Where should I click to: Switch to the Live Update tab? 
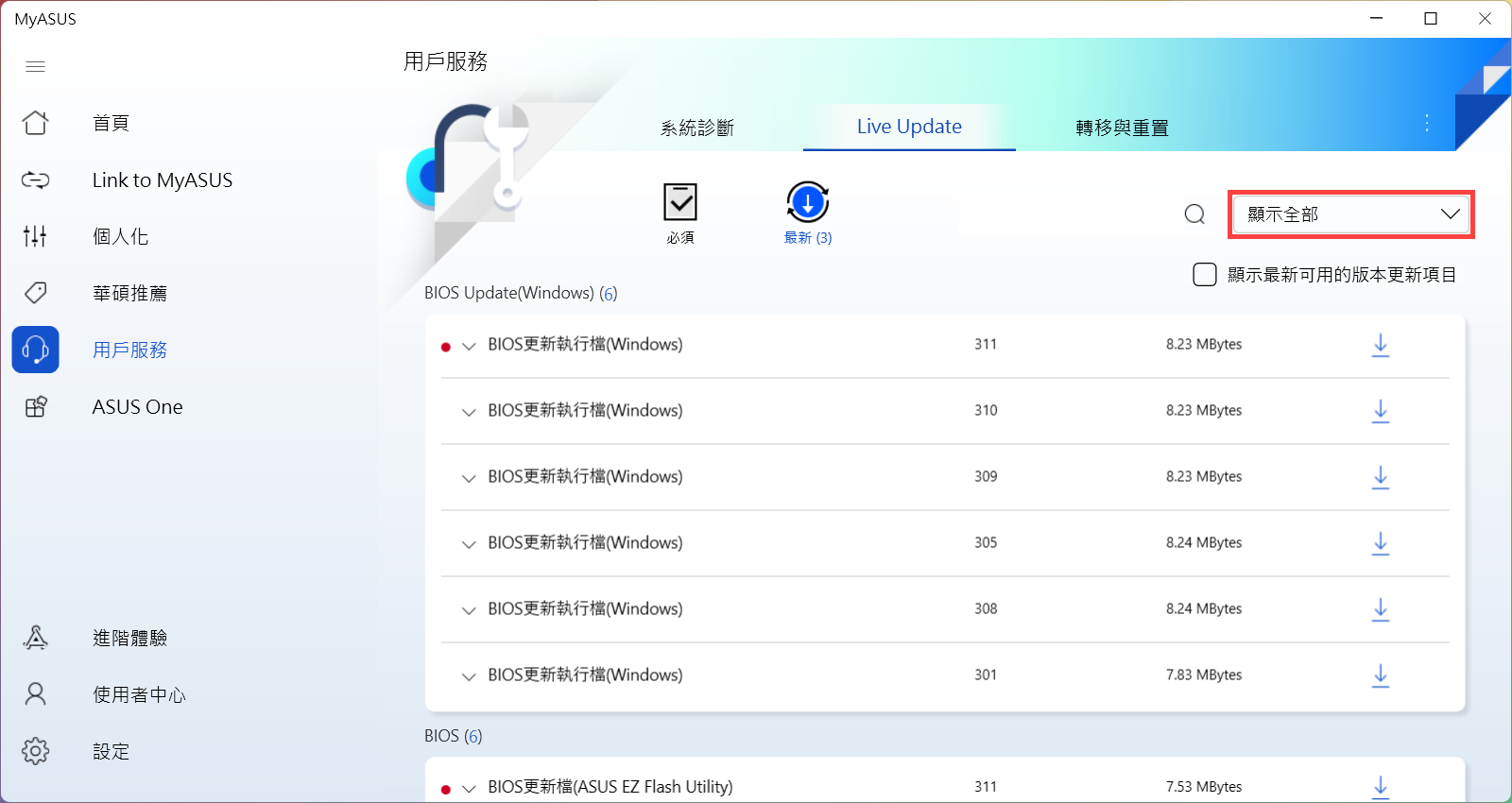point(909,127)
